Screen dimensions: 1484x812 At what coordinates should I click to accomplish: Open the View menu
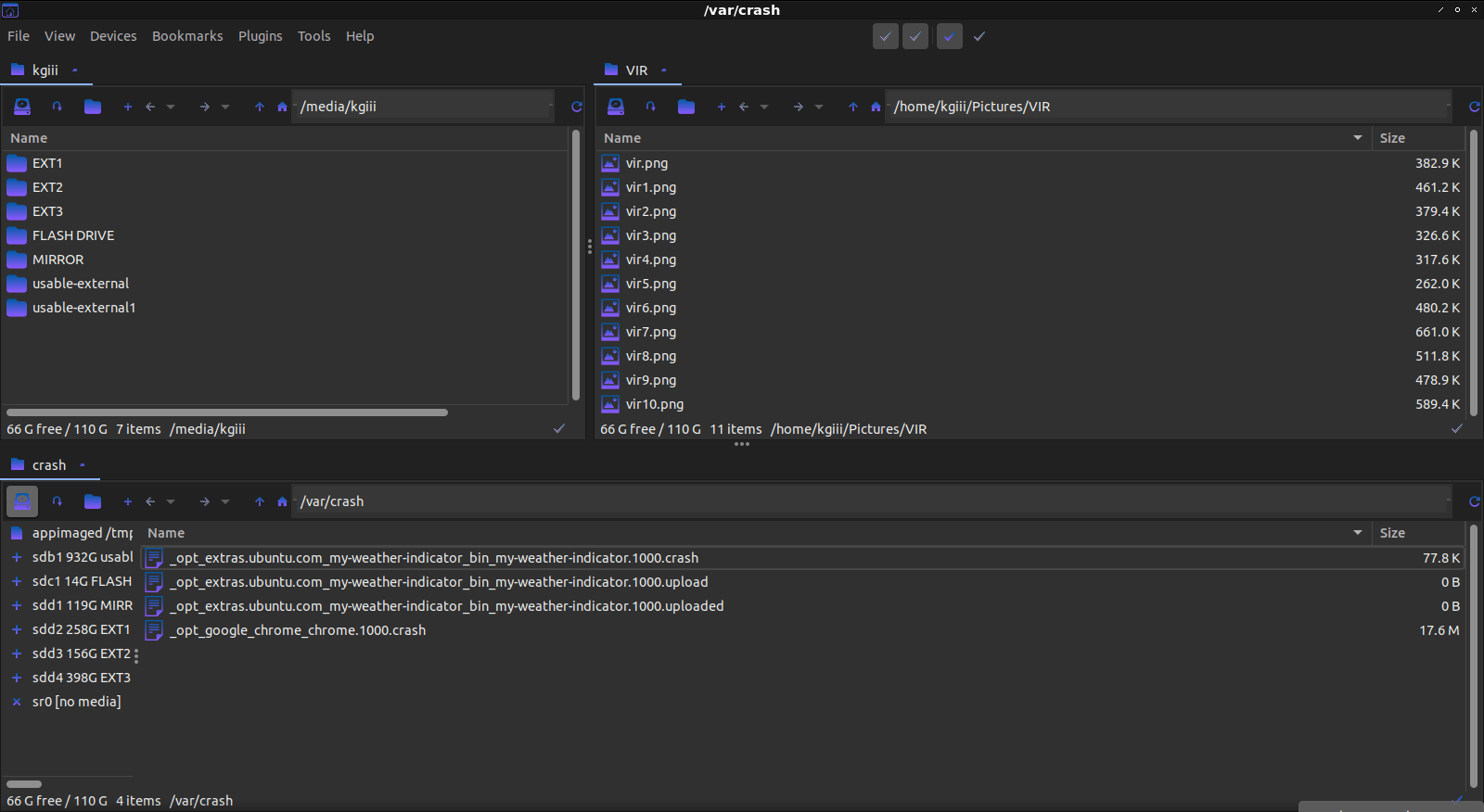coord(59,36)
